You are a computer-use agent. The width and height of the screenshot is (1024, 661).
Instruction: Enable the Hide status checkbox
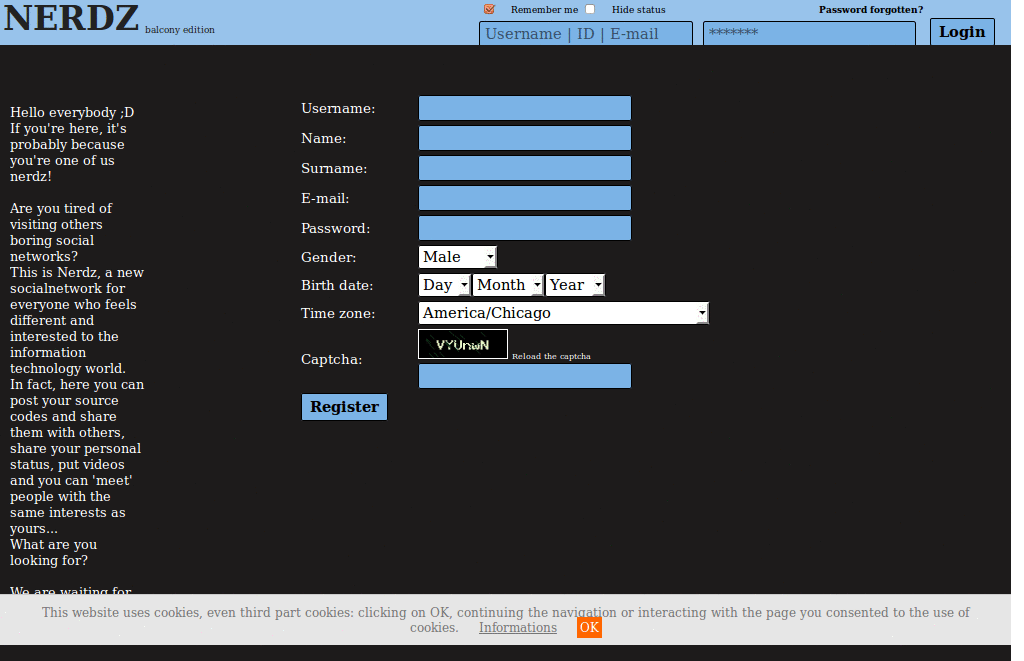pos(590,8)
